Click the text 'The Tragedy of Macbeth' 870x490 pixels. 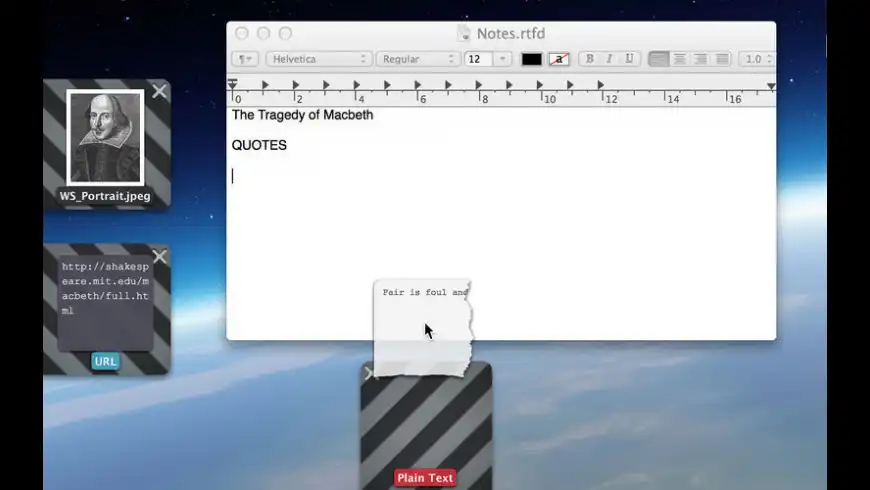[x=302, y=115]
